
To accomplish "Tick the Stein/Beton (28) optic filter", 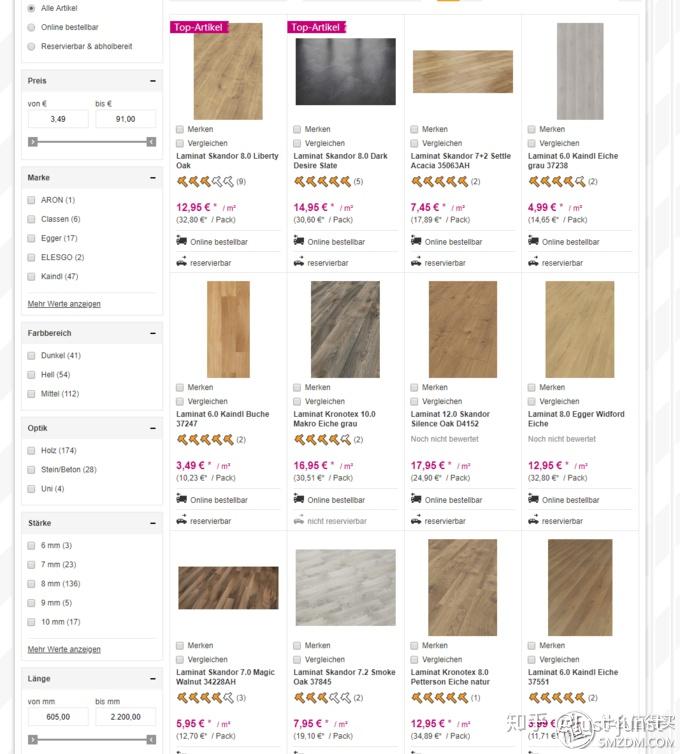I will 31,470.
